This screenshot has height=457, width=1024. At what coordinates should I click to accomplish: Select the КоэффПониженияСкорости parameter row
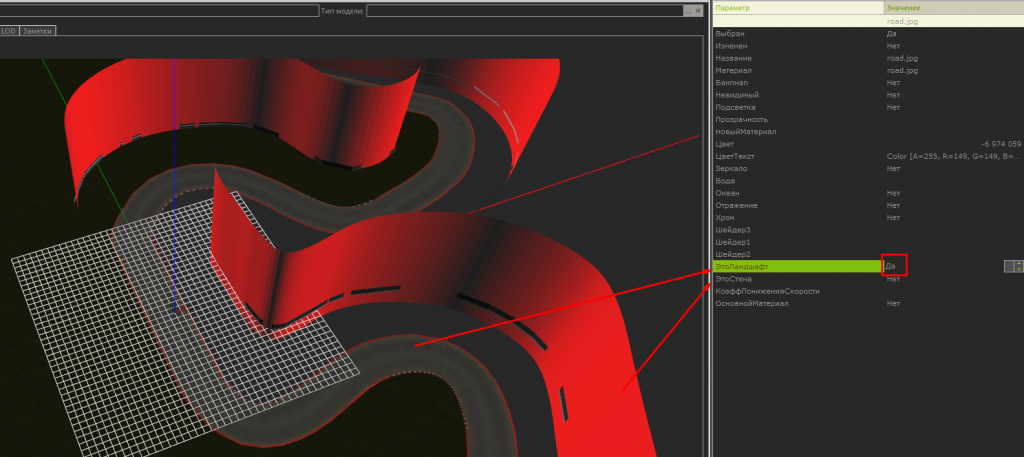(767, 291)
